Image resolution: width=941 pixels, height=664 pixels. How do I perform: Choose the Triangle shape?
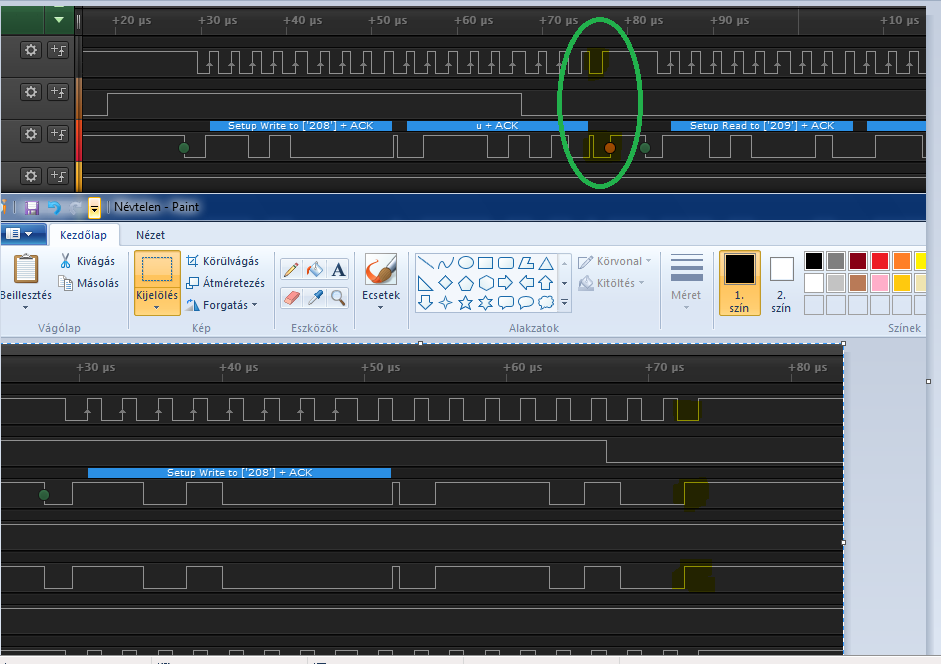(x=546, y=263)
